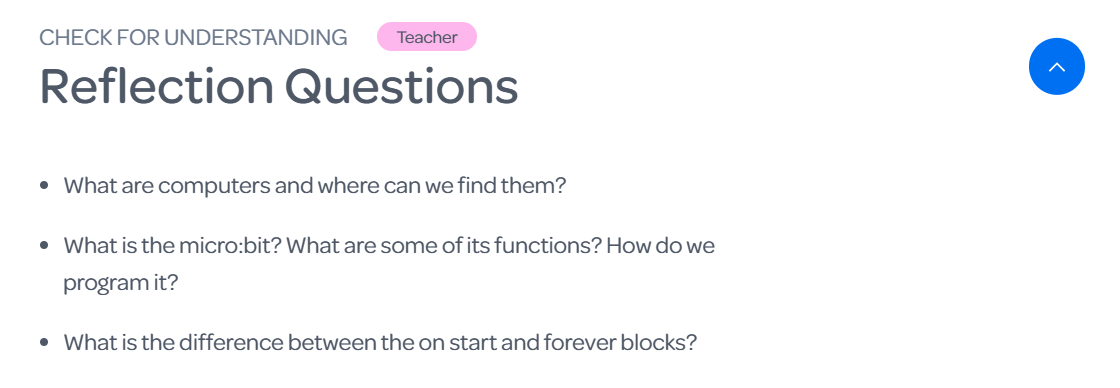Click the bullet before the on start question
The image size is (1120, 388).
(x=44, y=342)
